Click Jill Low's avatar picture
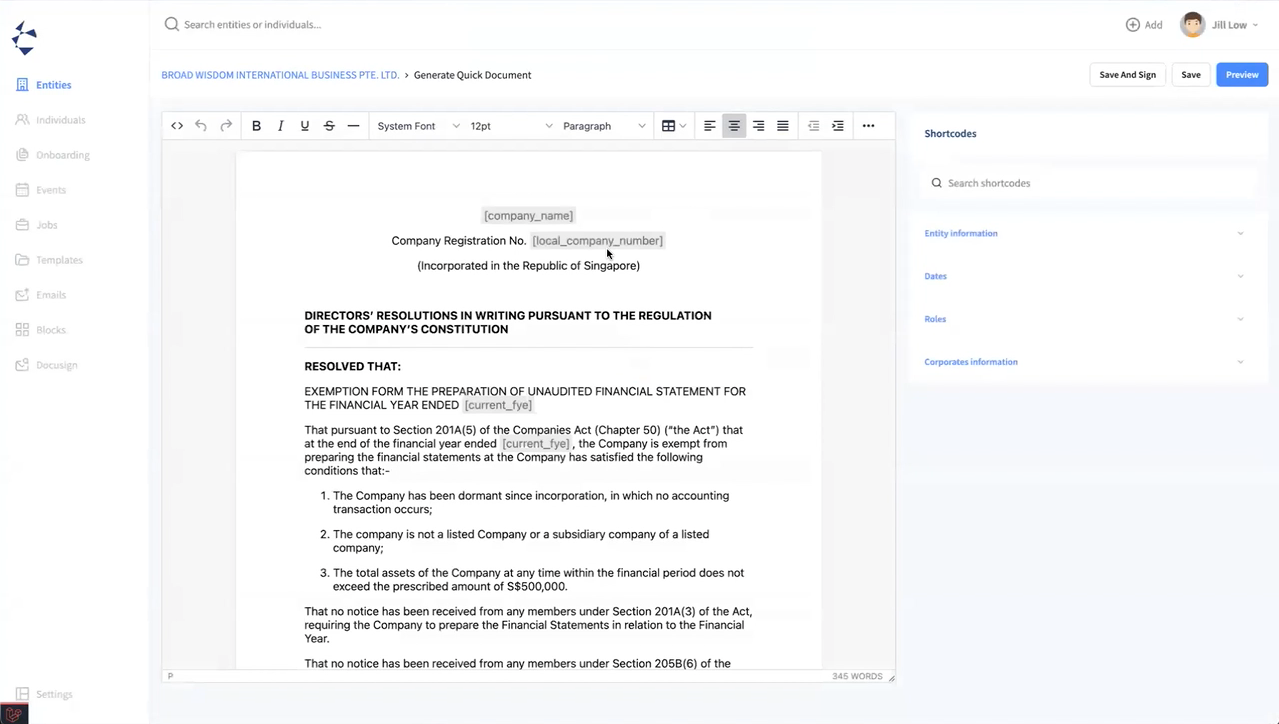Viewport: 1279px width, 724px height. coord(1192,25)
